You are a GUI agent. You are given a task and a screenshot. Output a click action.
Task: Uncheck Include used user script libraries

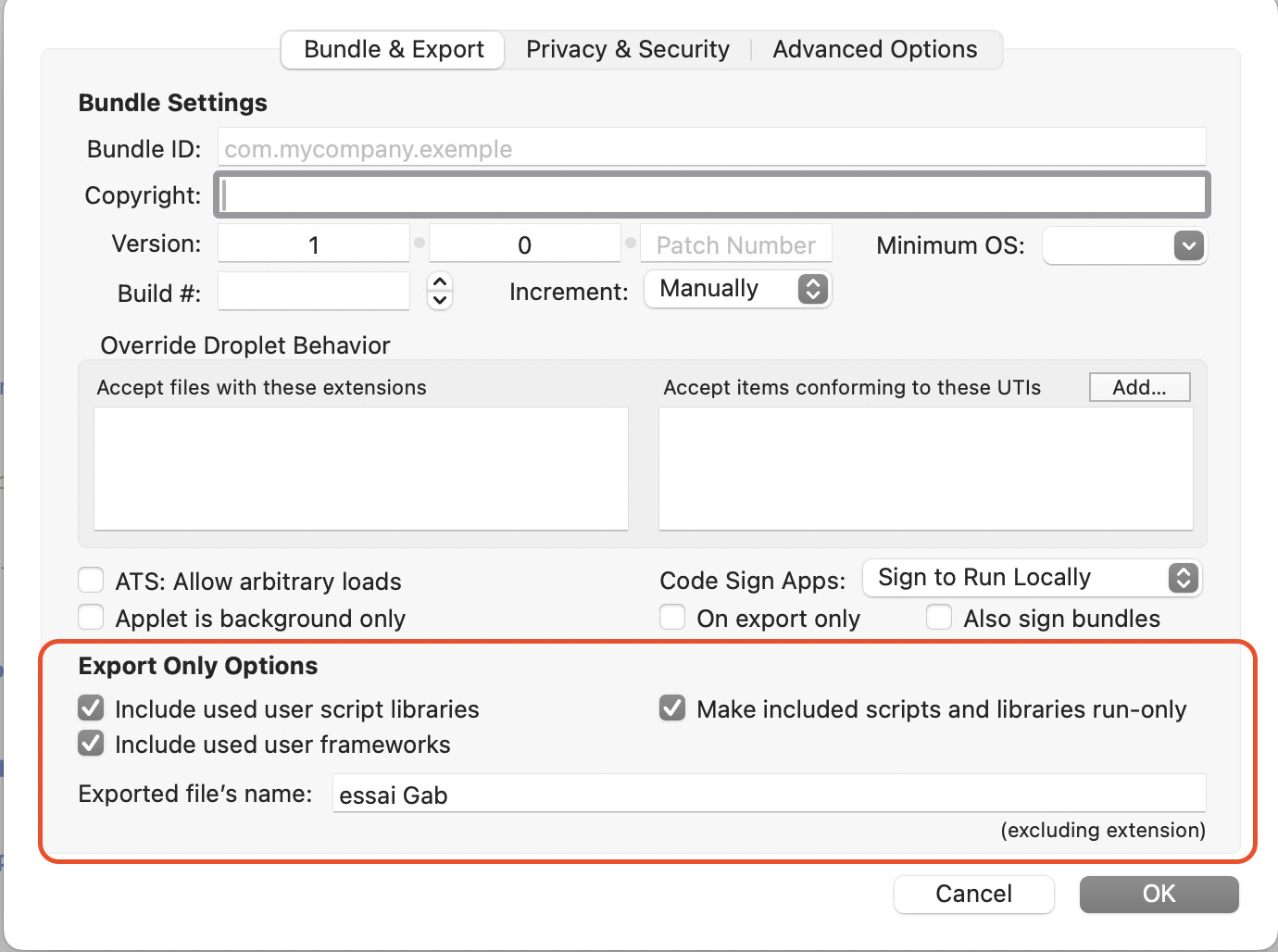[x=91, y=708]
